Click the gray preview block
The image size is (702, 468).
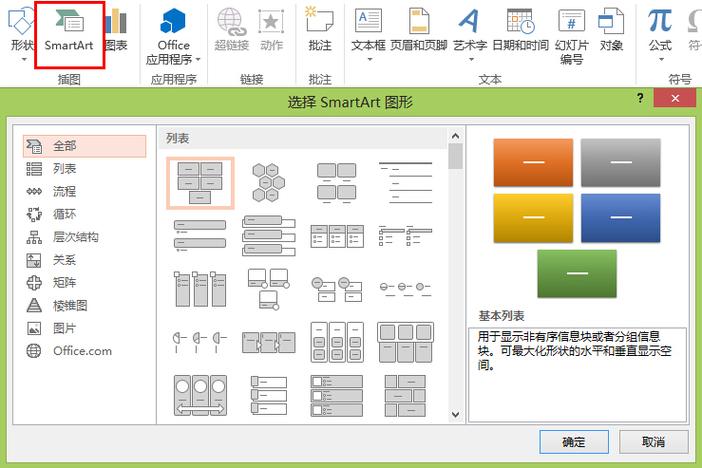point(621,162)
